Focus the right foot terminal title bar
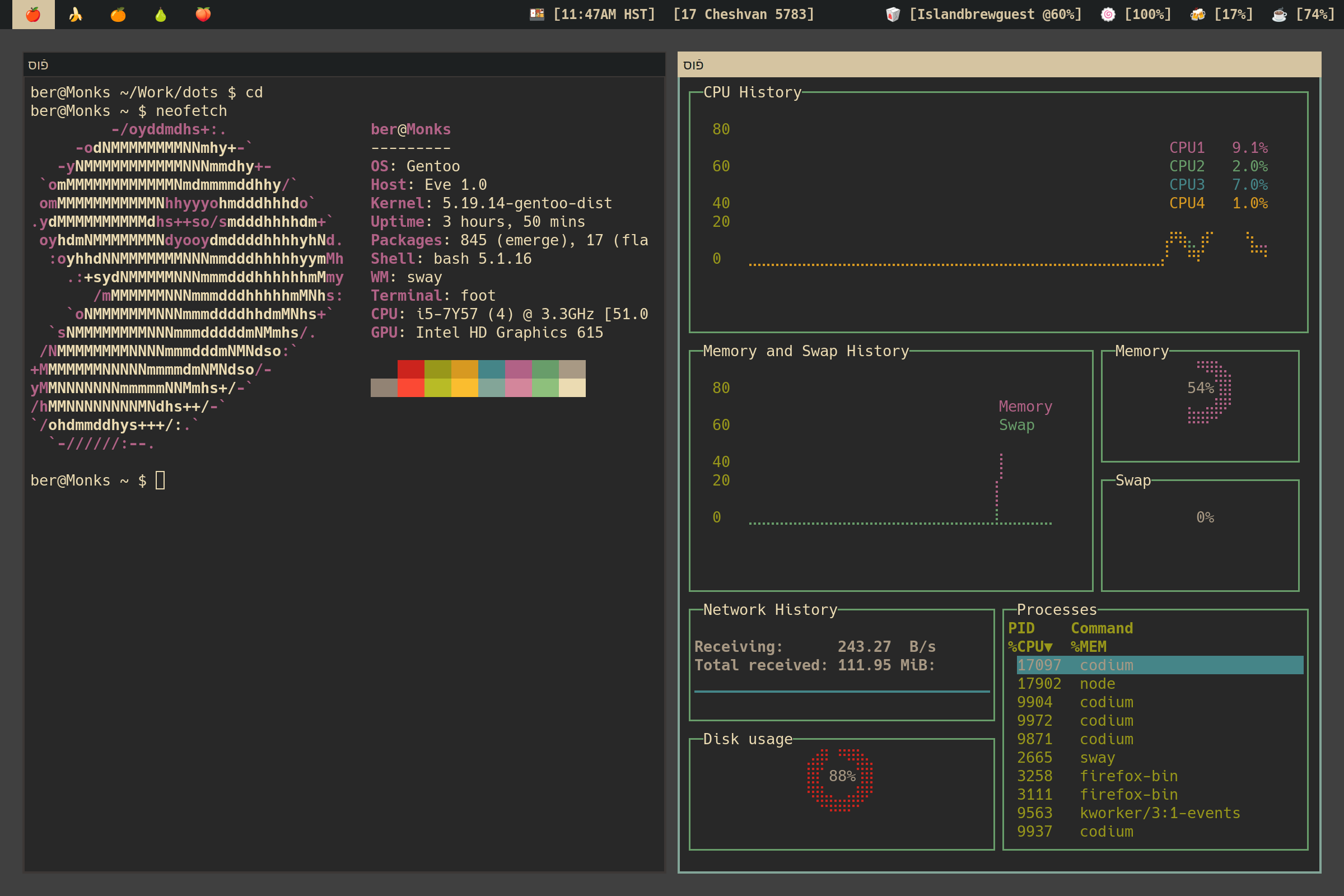The height and width of the screenshot is (896, 1344). (1000, 64)
